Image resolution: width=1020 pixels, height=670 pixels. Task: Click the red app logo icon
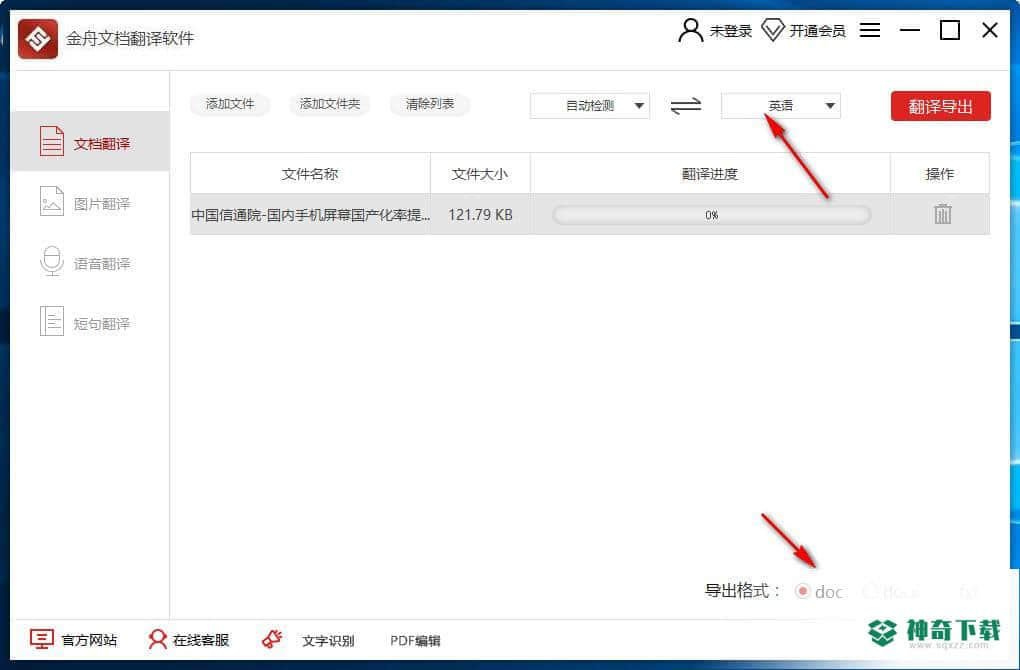tap(38, 39)
